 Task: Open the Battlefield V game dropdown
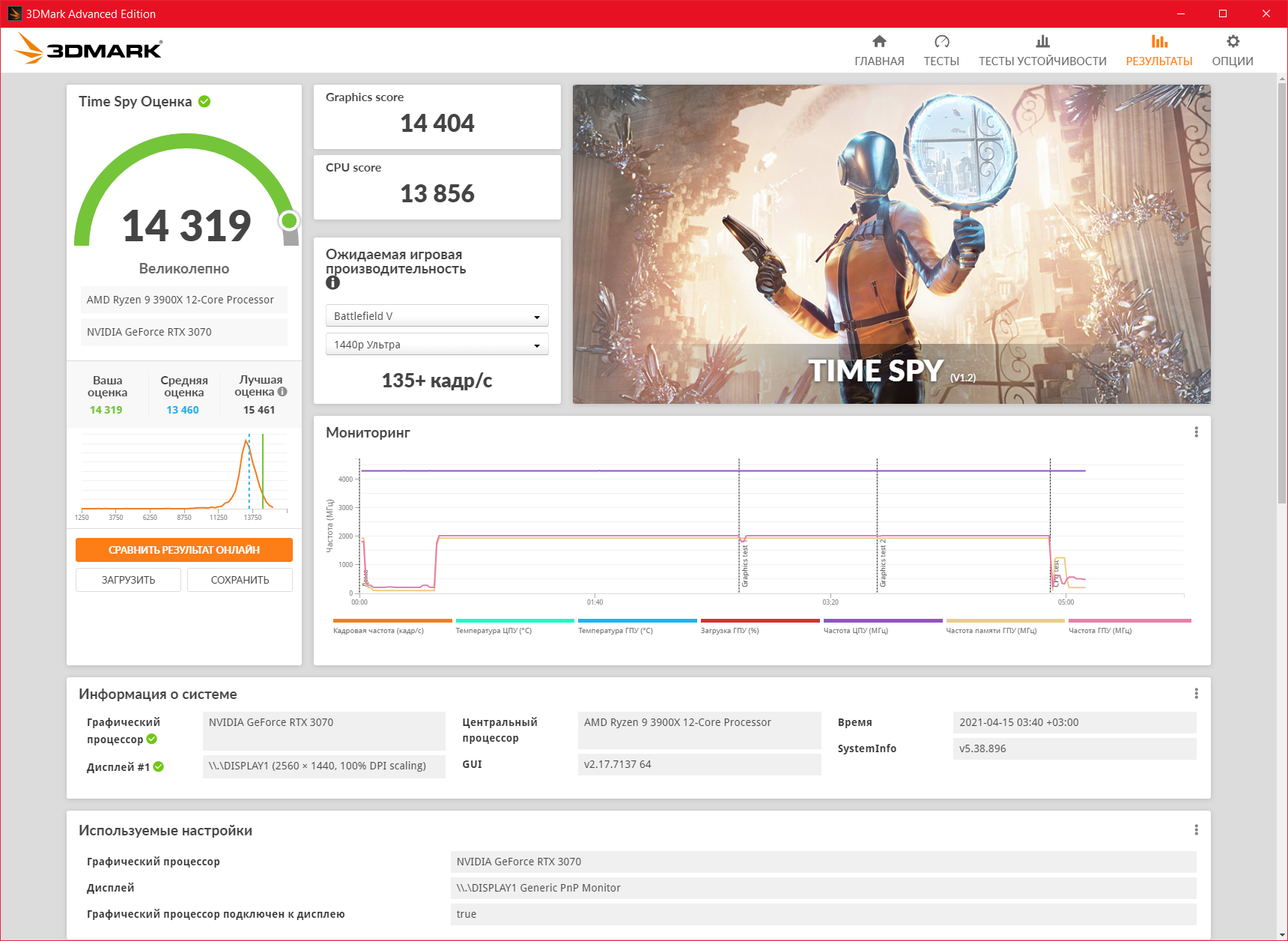[437, 316]
